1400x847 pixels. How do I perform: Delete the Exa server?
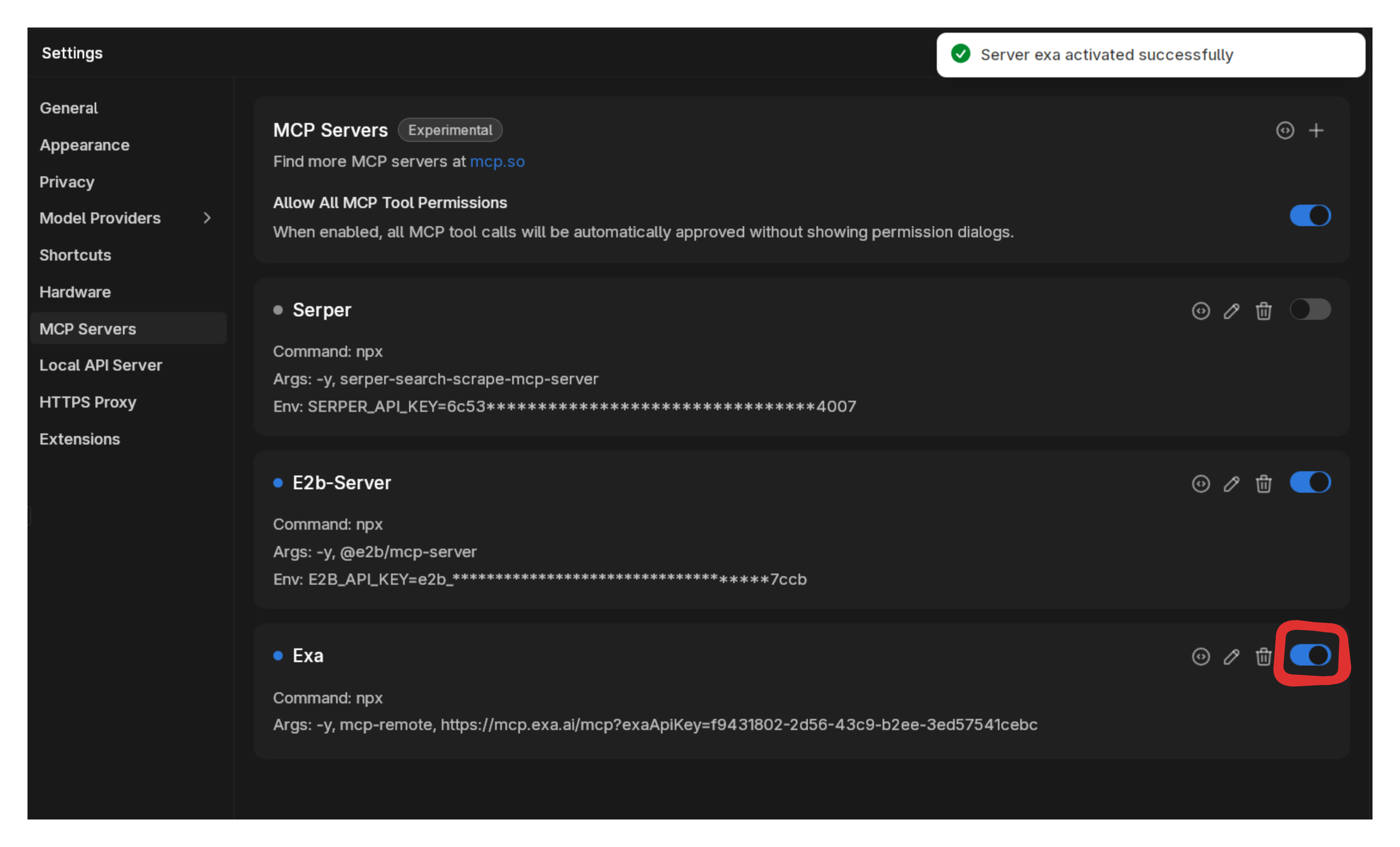[x=1264, y=657]
